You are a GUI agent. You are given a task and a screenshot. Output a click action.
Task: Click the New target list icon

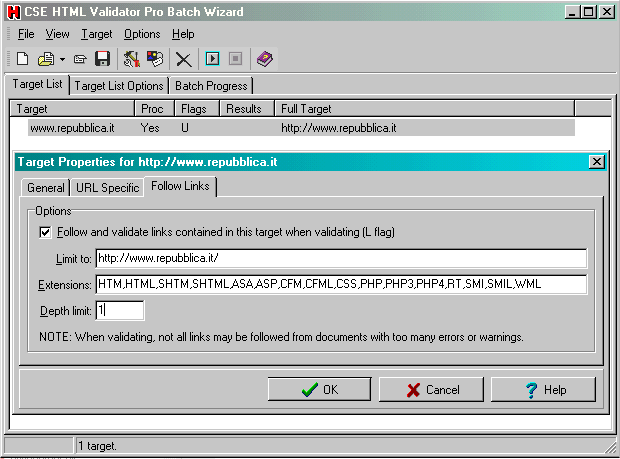(22, 59)
